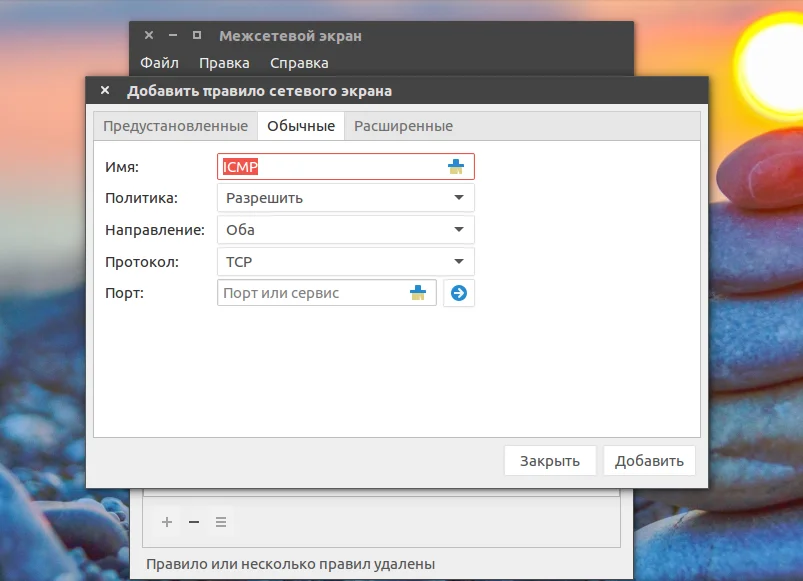Click the Протокол: label
Screen dimensions: 803x581
tap(142, 262)
